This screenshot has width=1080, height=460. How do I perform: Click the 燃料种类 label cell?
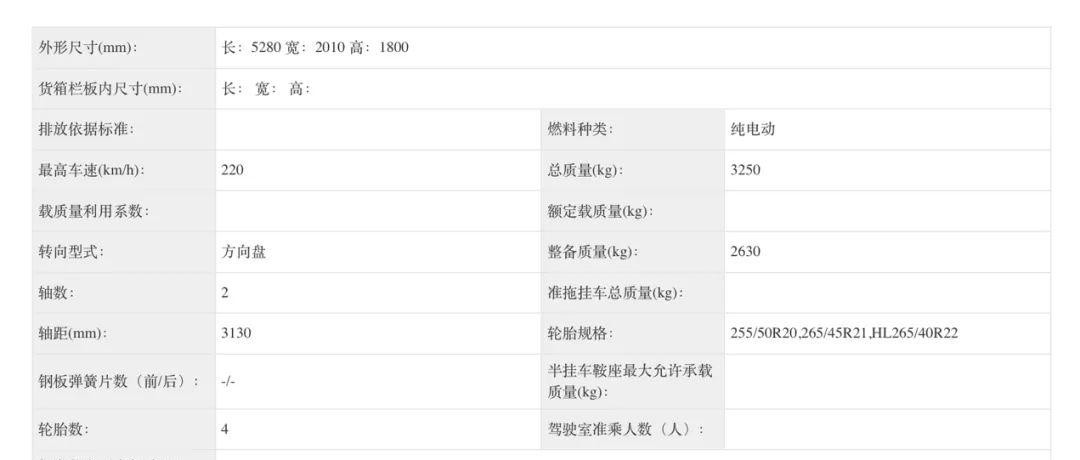tap(632, 129)
